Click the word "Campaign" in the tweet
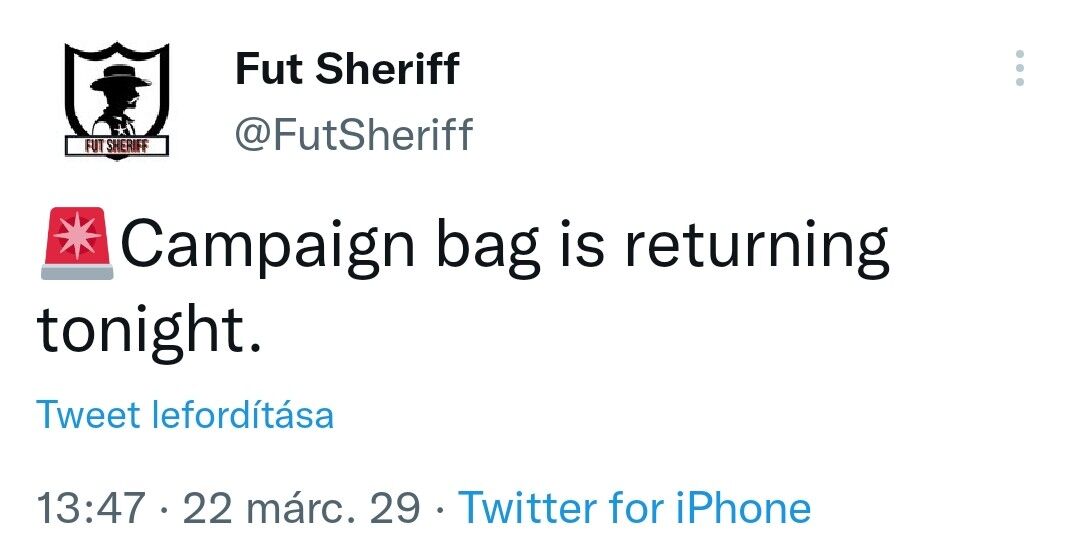 click(x=267, y=247)
